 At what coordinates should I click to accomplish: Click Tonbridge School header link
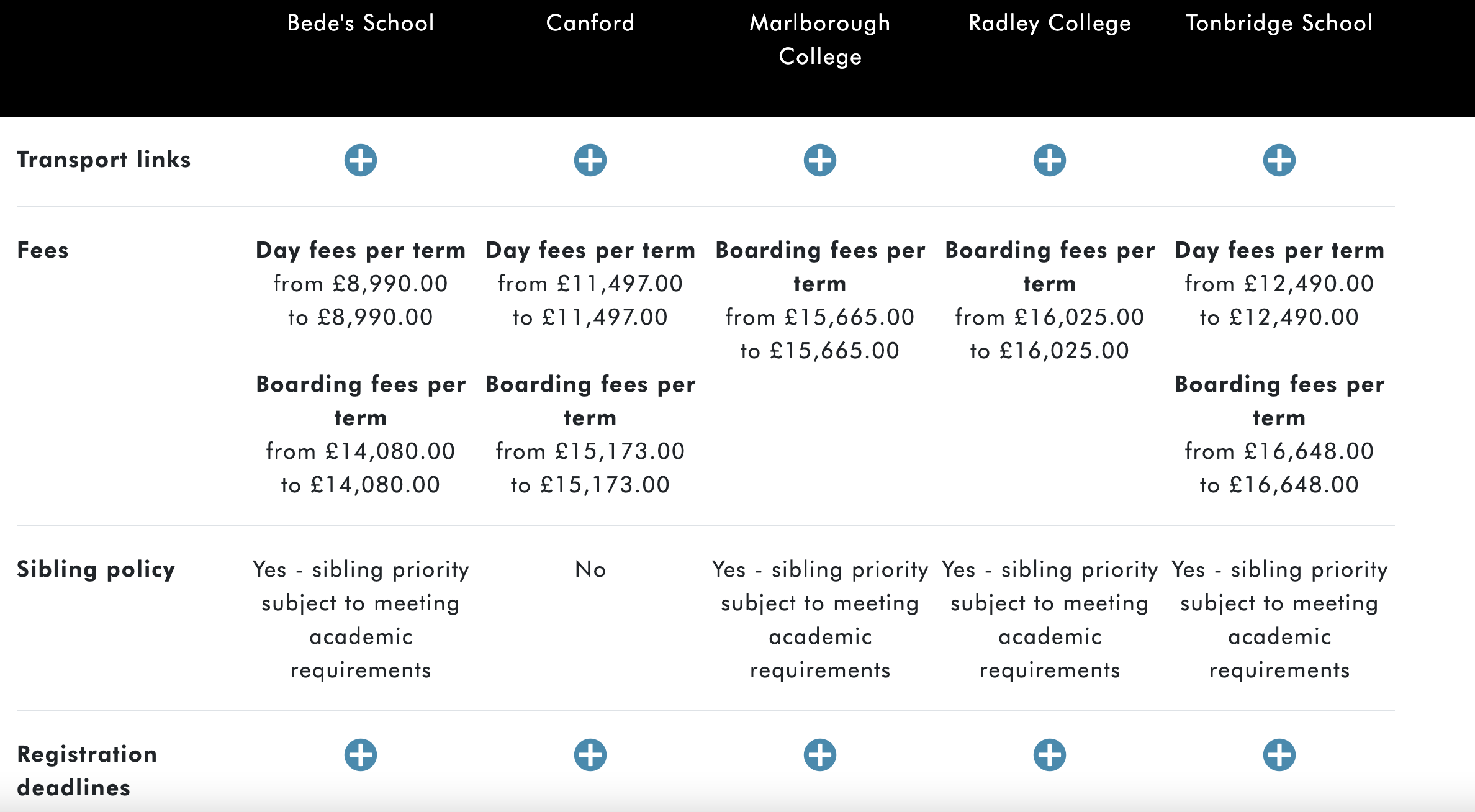tap(1279, 23)
